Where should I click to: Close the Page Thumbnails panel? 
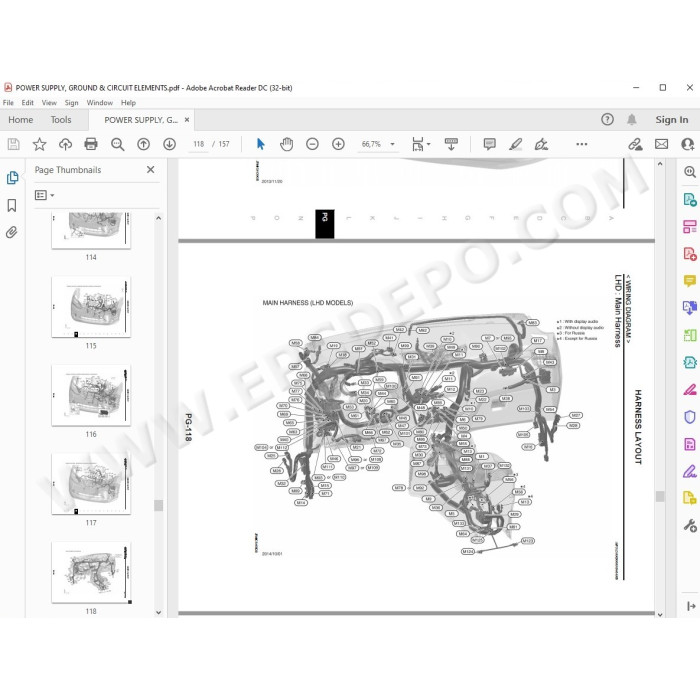click(150, 170)
